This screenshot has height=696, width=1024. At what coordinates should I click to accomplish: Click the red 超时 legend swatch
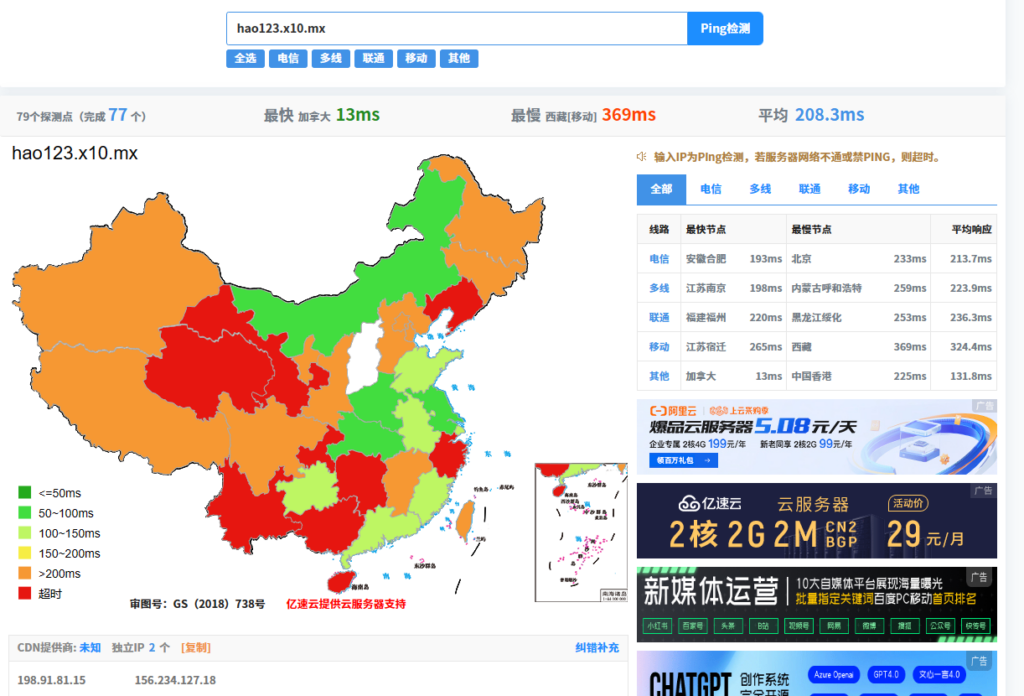point(25,594)
